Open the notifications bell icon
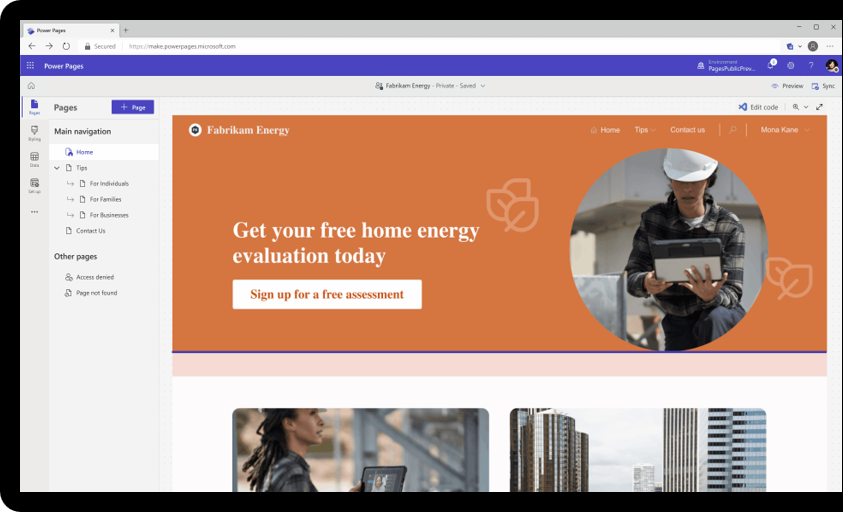 770,65
